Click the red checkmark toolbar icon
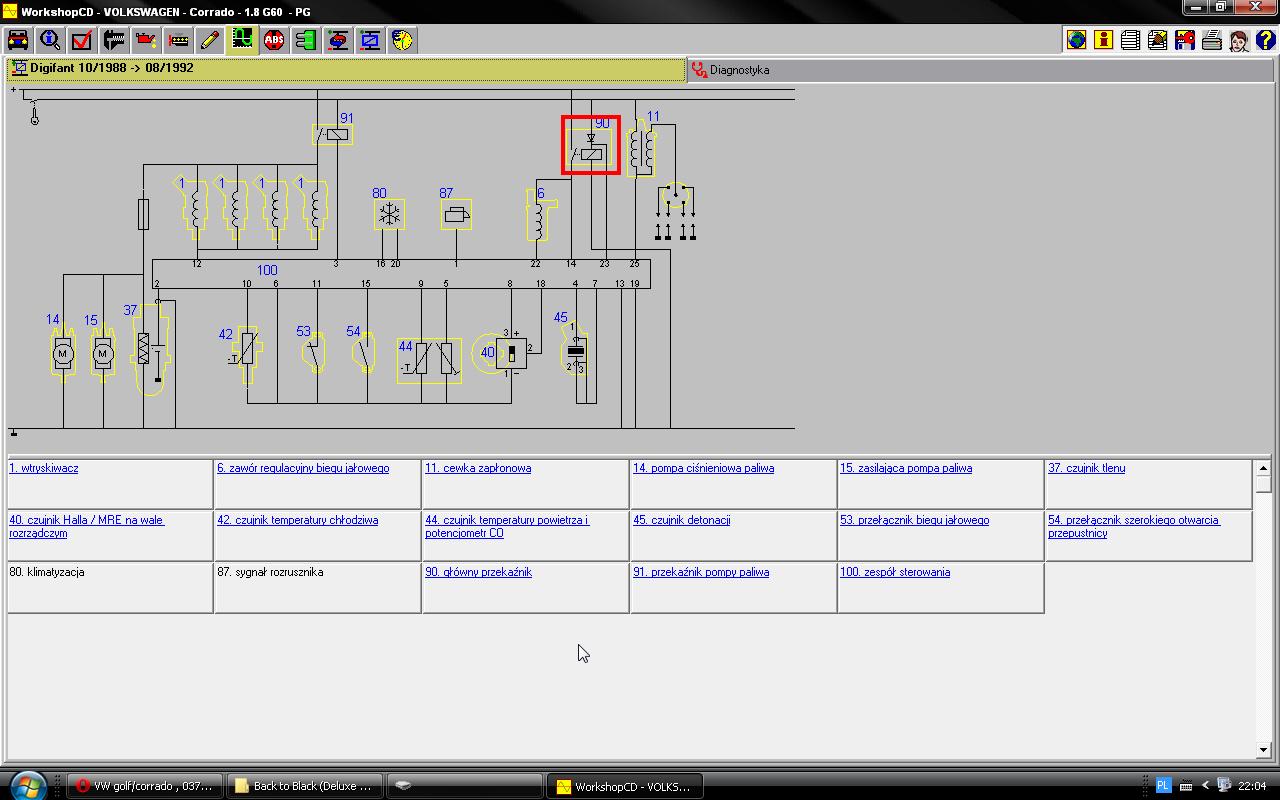This screenshot has height=800, width=1280. 82,40
